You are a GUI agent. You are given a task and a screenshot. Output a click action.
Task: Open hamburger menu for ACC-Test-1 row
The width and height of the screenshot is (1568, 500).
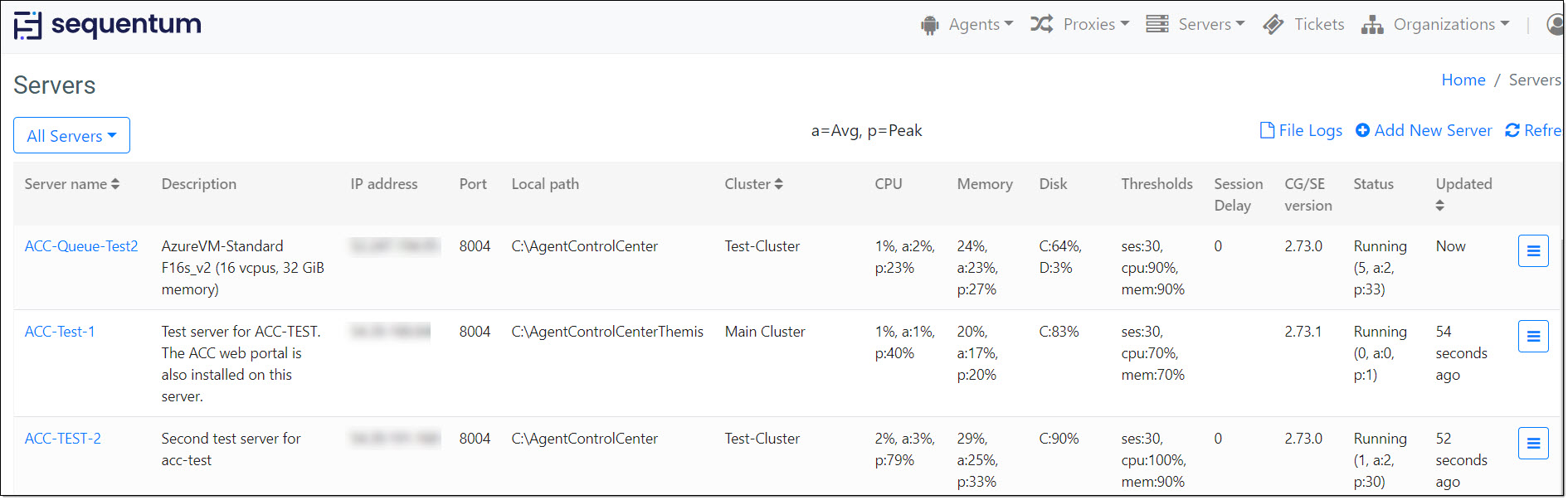pos(1533,337)
